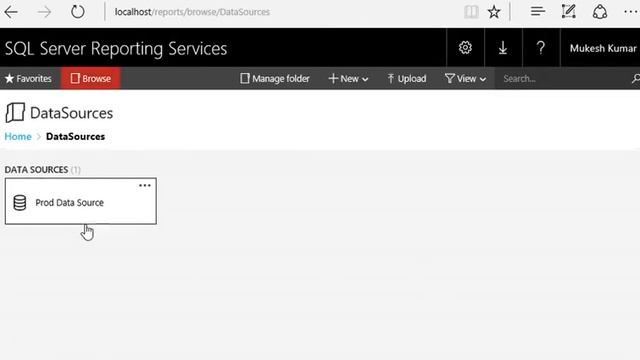Select the Browse tab

pyautogui.click(x=91, y=78)
